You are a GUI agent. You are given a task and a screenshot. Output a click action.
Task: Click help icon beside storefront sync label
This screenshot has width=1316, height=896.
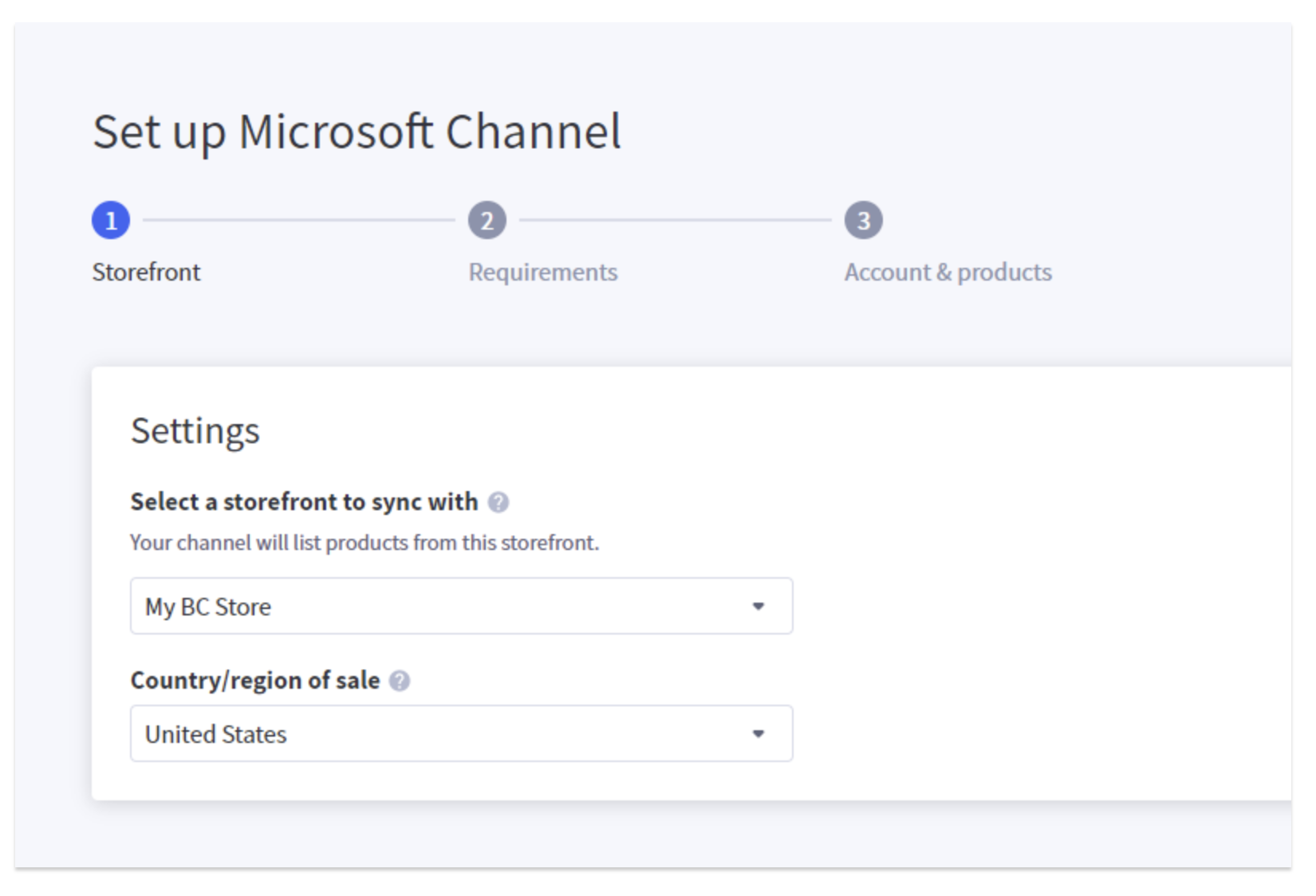pos(498,502)
